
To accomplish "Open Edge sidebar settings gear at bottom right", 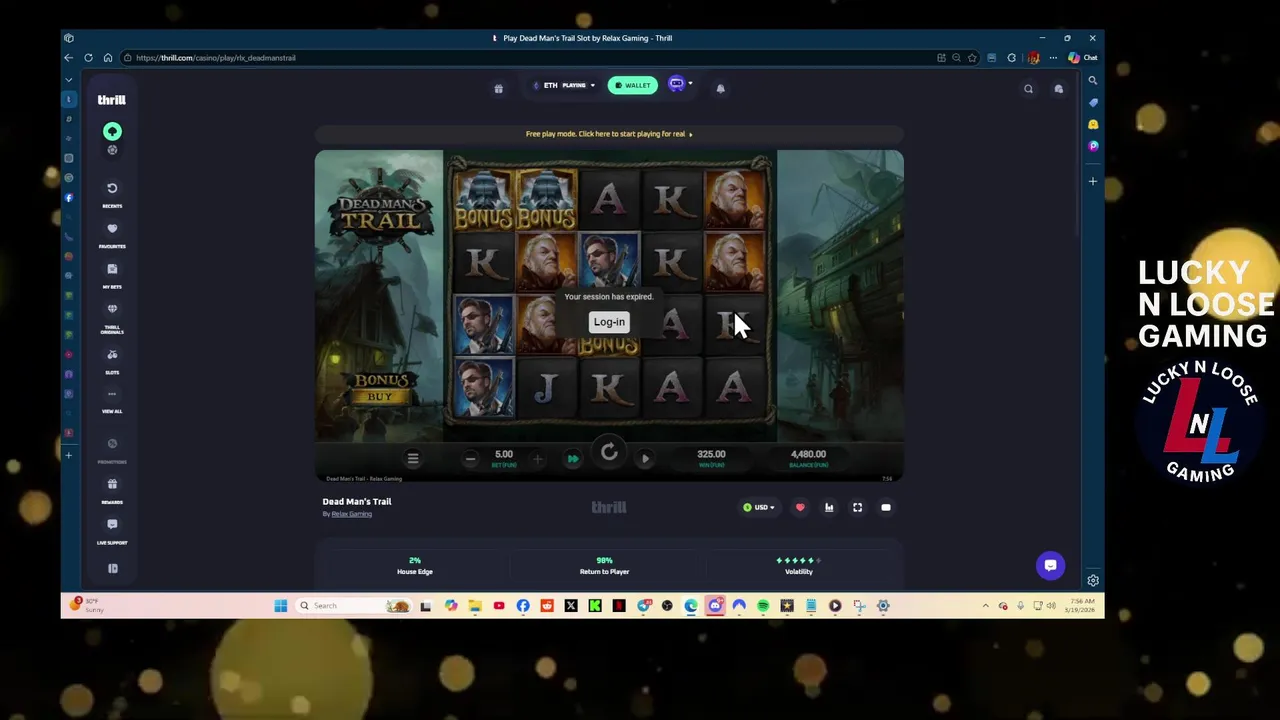I will [x=1093, y=581].
